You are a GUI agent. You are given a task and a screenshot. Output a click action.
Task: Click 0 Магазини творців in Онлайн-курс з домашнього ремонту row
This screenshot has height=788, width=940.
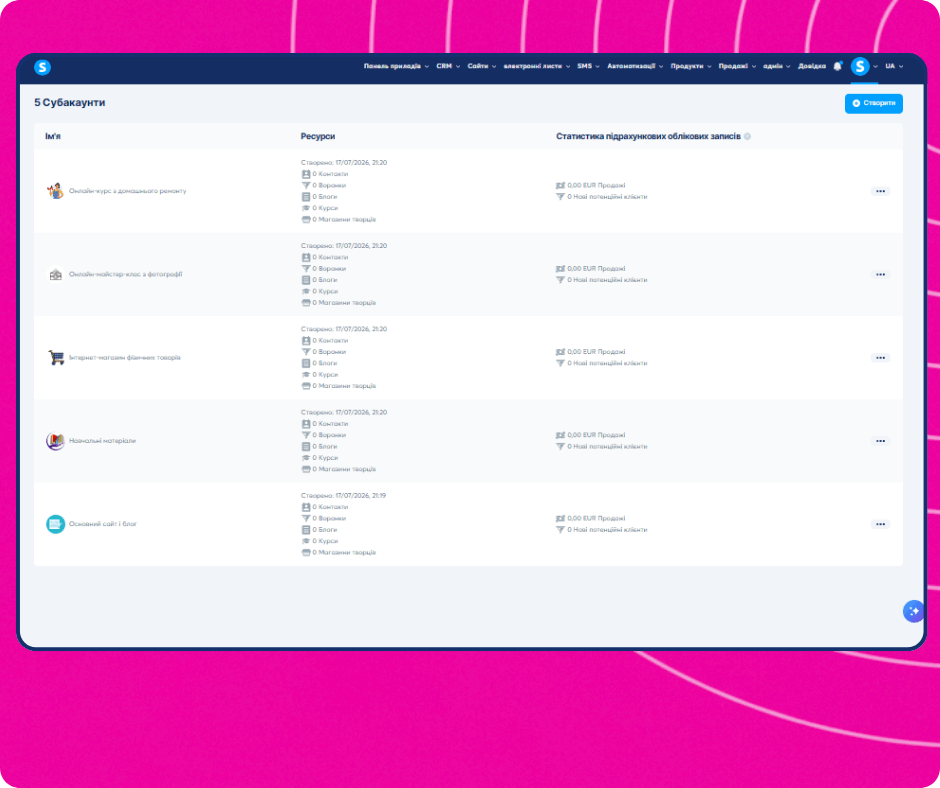click(344, 219)
